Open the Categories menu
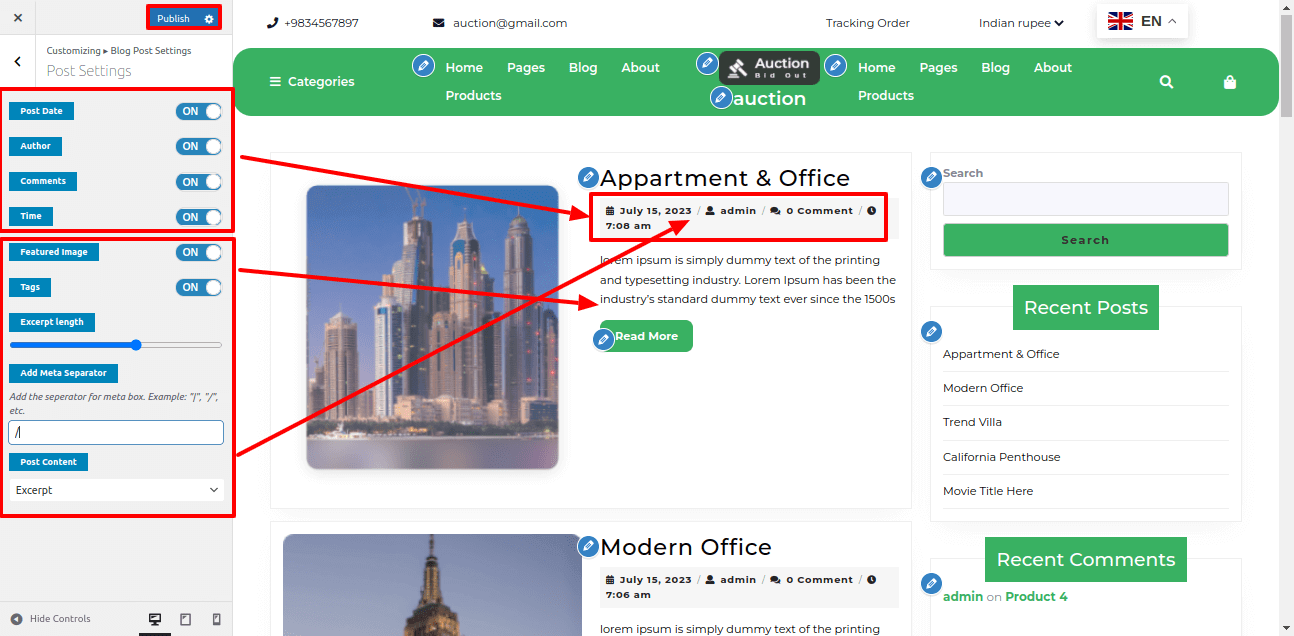Image resolution: width=1294 pixels, height=636 pixels. coord(312,82)
